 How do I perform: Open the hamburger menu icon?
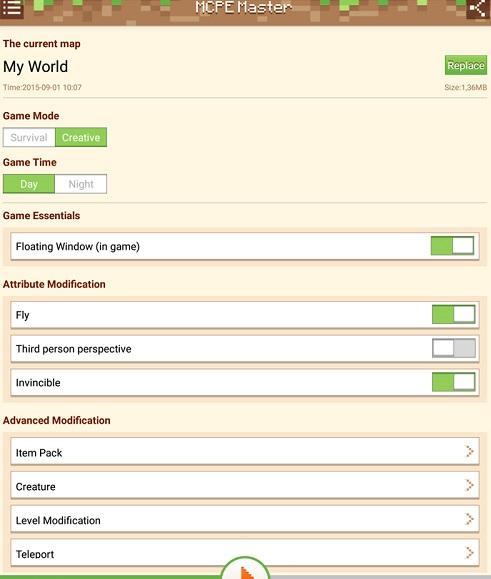tap(11, 8)
